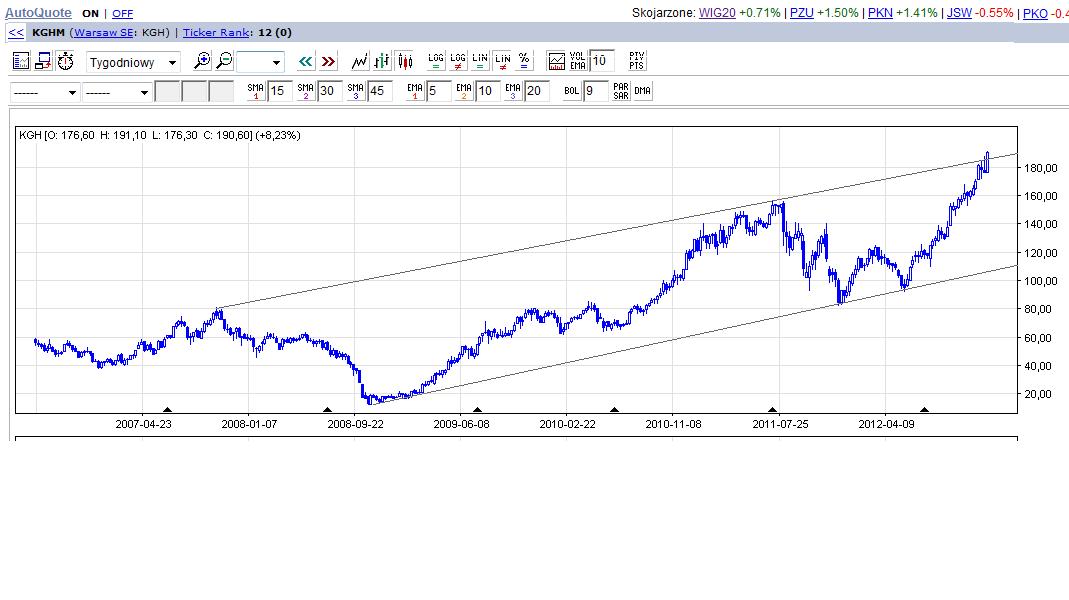Click the zoom in magnifier icon
Screen dimensions: 1069x600
point(203,61)
